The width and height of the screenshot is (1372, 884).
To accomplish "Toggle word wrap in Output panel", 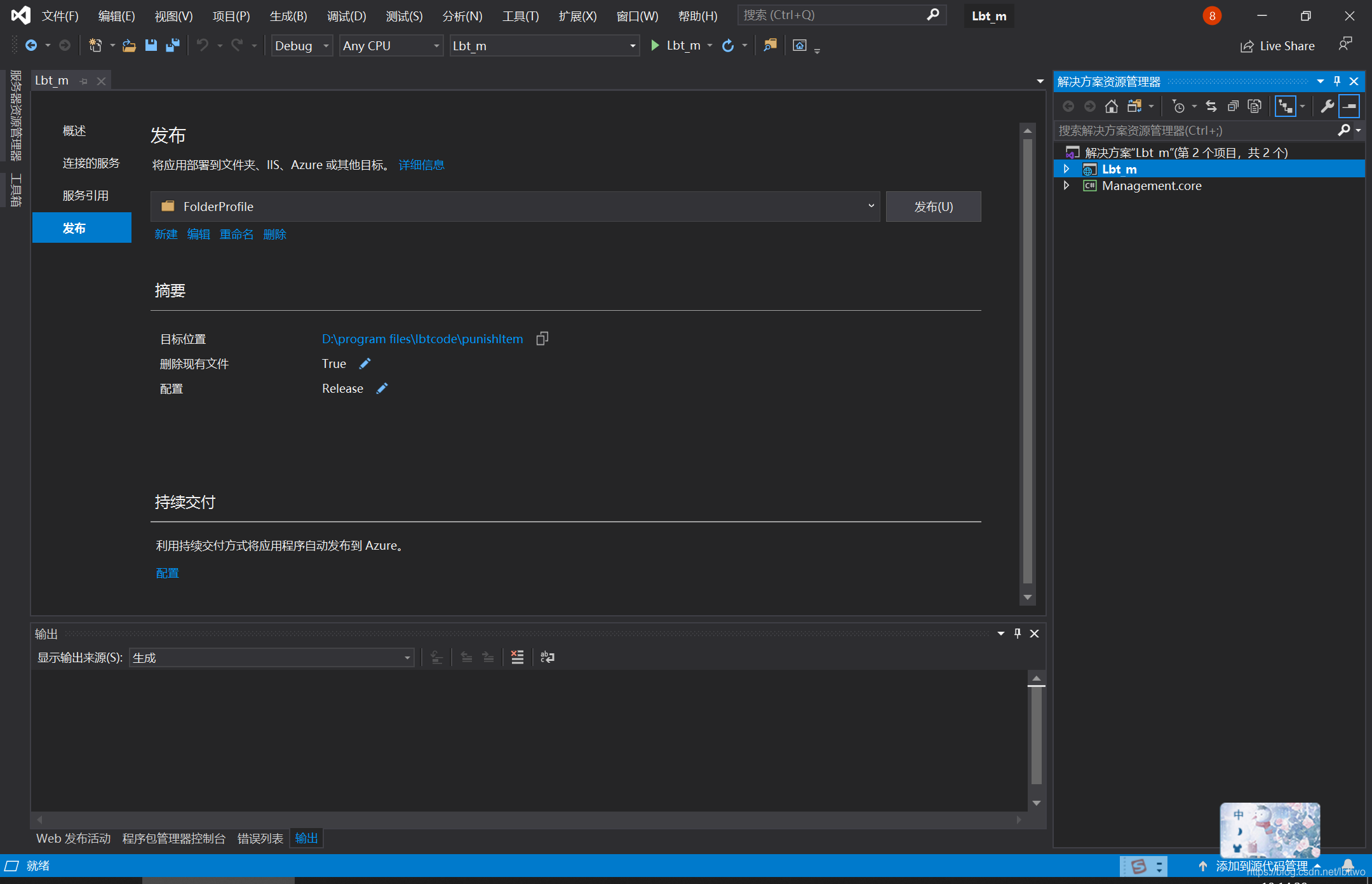I will (x=547, y=657).
